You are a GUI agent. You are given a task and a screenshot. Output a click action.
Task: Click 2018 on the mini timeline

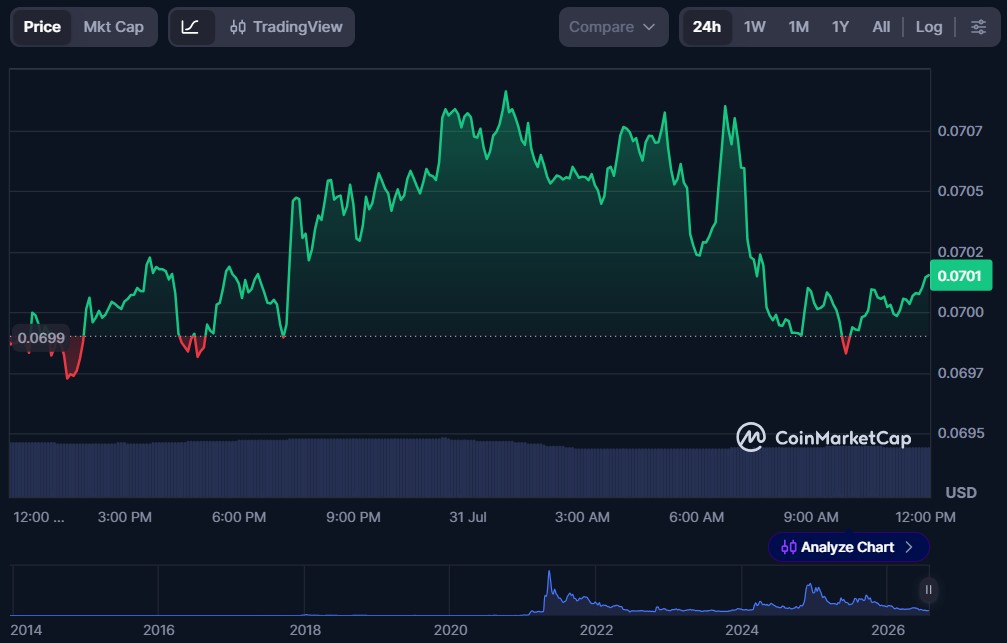coord(305,630)
